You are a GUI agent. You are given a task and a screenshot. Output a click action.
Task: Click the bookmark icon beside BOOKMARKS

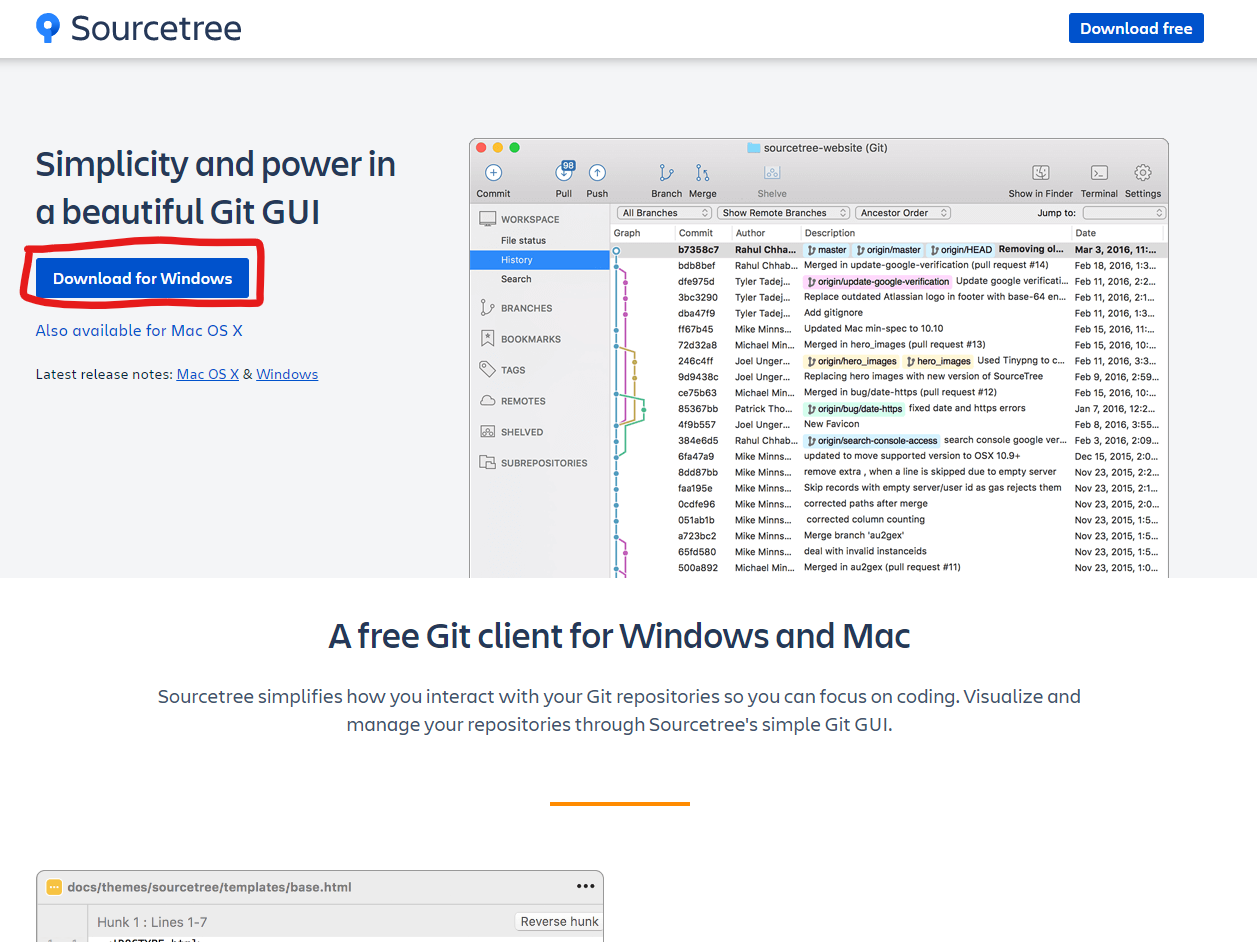(487, 339)
